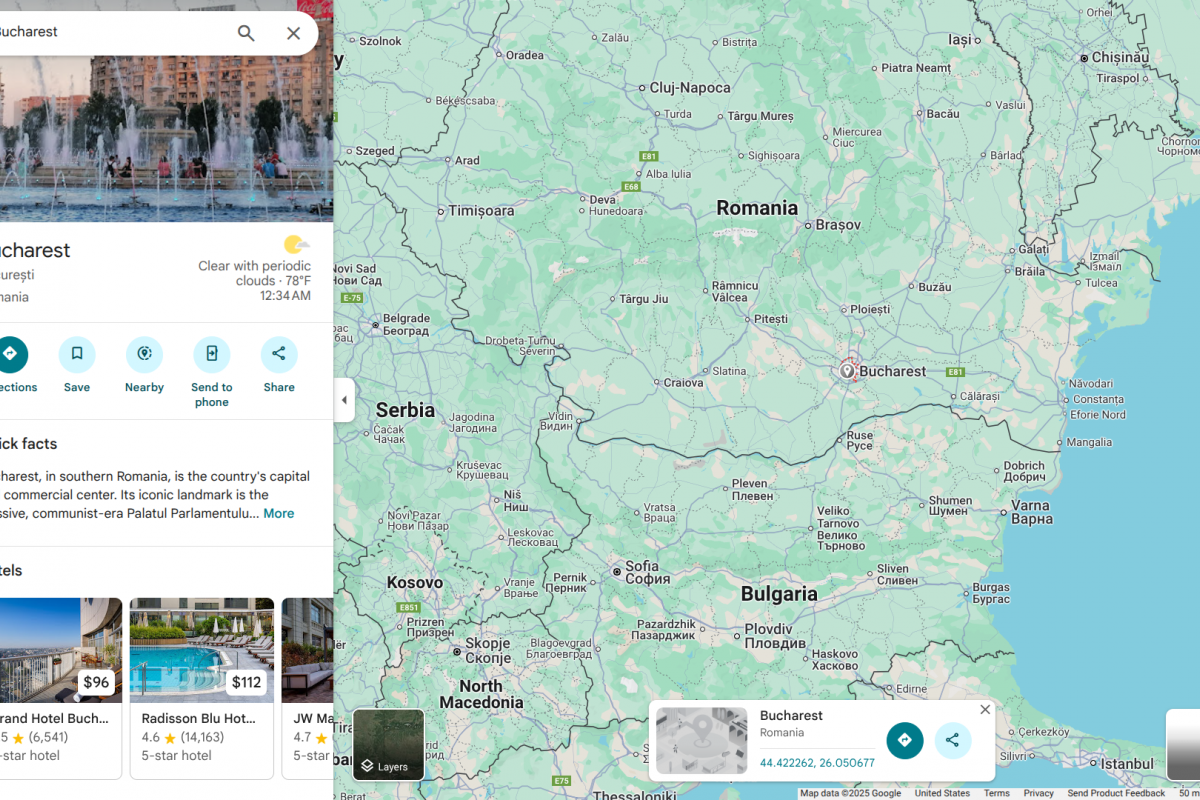Click the Directions icon in side panel

coord(10,354)
